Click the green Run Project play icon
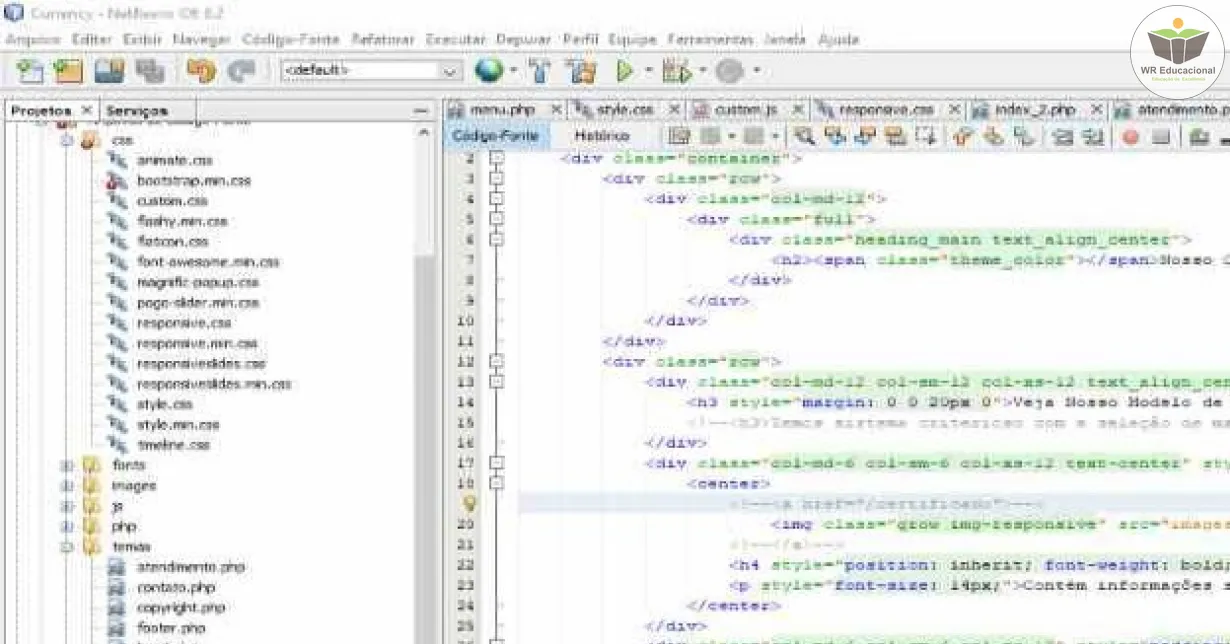This screenshot has height=644, width=1230. (625, 71)
